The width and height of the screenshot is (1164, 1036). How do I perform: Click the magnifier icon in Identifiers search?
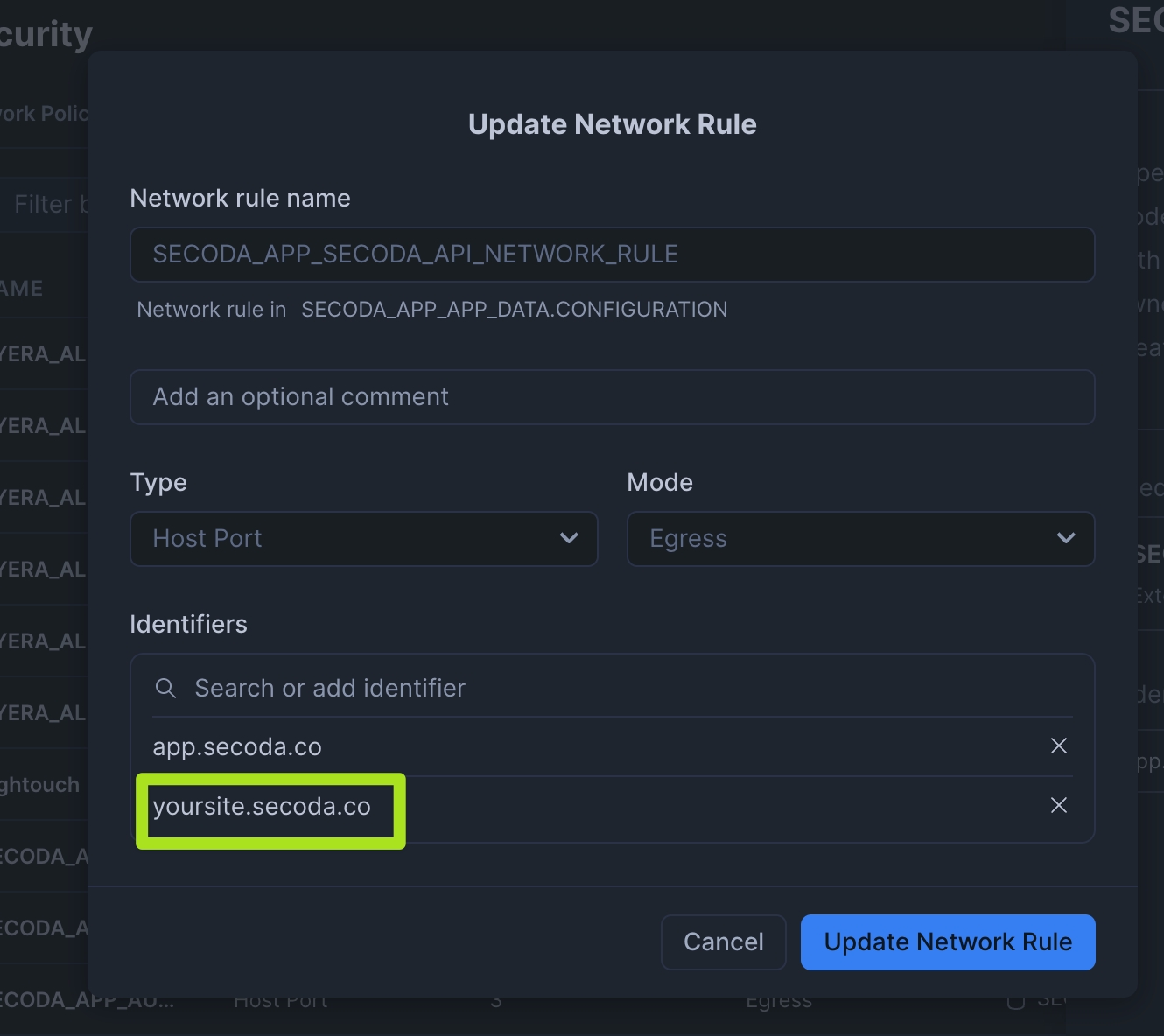tap(165, 688)
